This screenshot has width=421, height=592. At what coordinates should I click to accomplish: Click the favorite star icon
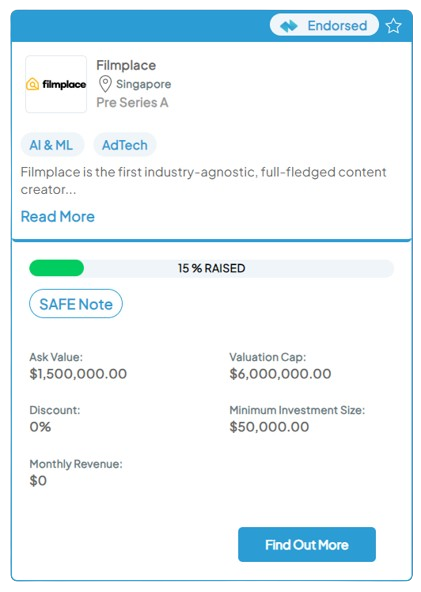tap(393, 26)
